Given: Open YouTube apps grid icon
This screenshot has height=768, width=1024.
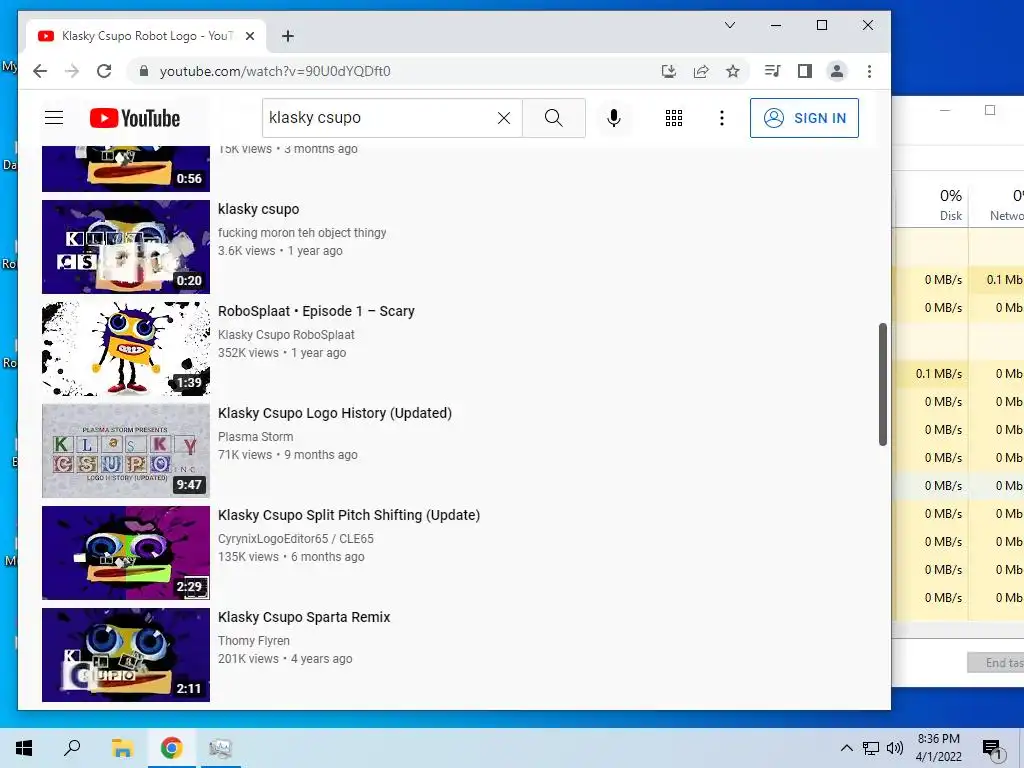Looking at the screenshot, I should (674, 118).
